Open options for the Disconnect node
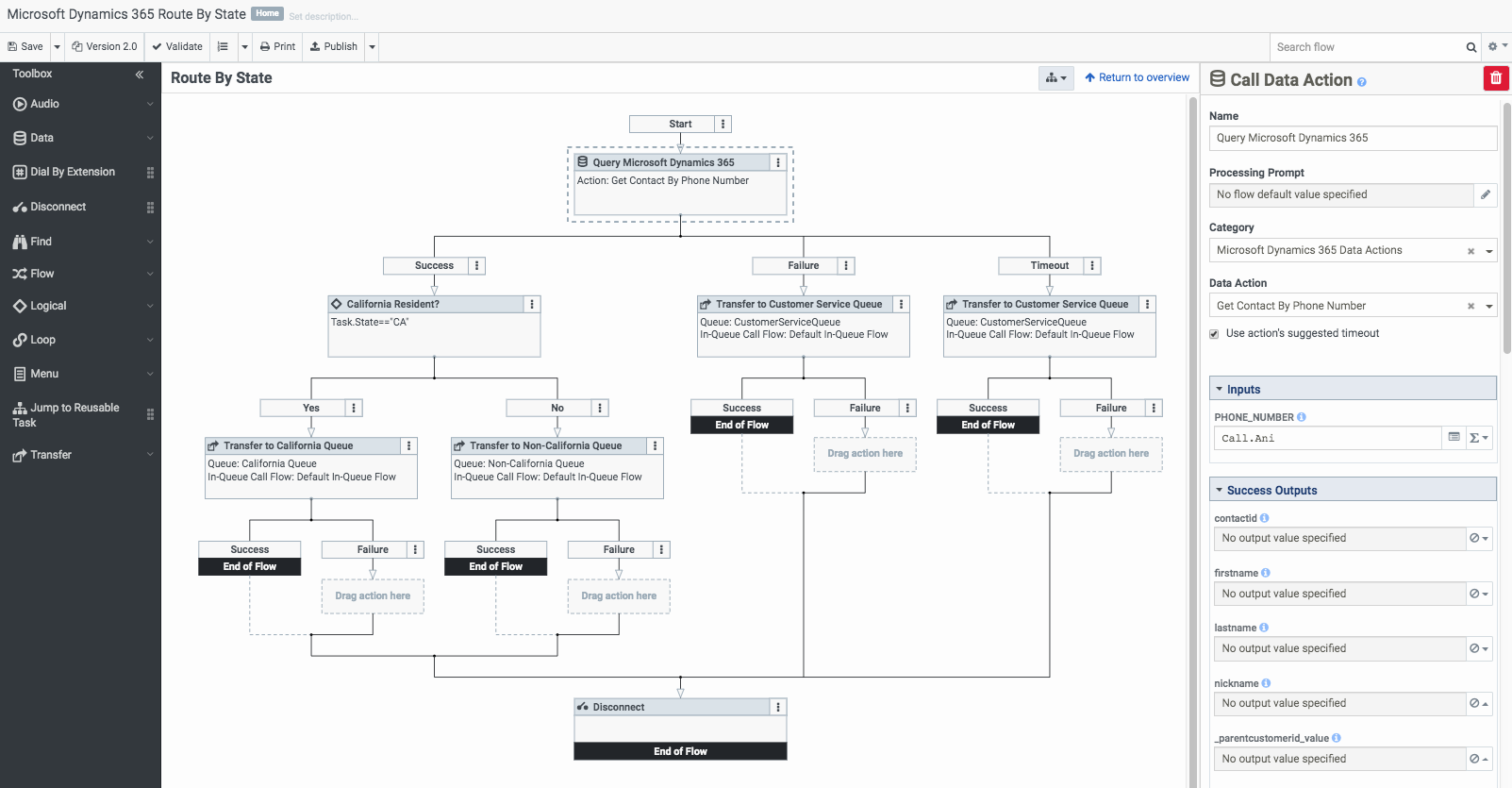This screenshot has width=1512, height=788. [778, 707]
